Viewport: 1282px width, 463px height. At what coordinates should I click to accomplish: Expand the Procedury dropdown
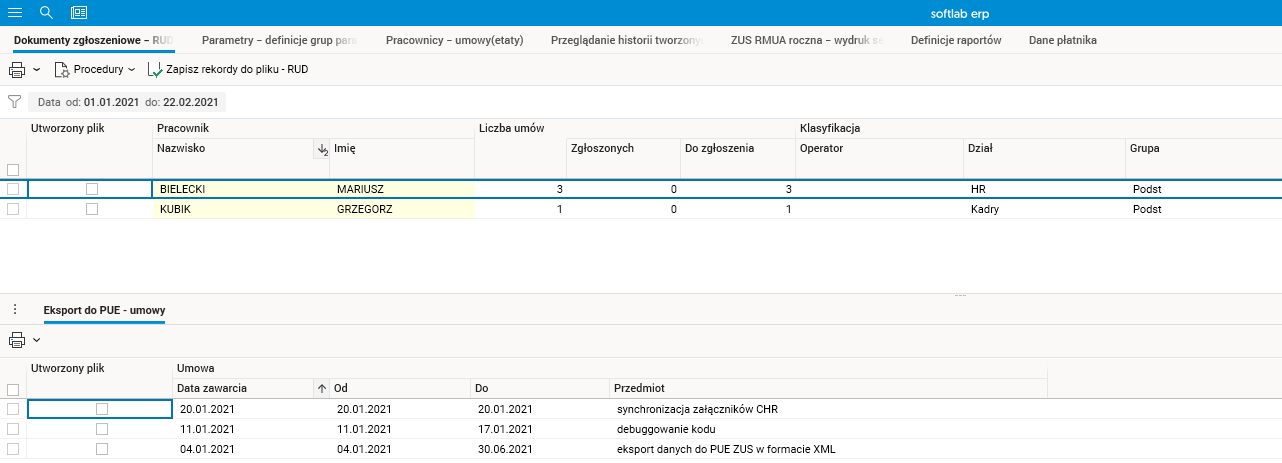click(96, 70)
